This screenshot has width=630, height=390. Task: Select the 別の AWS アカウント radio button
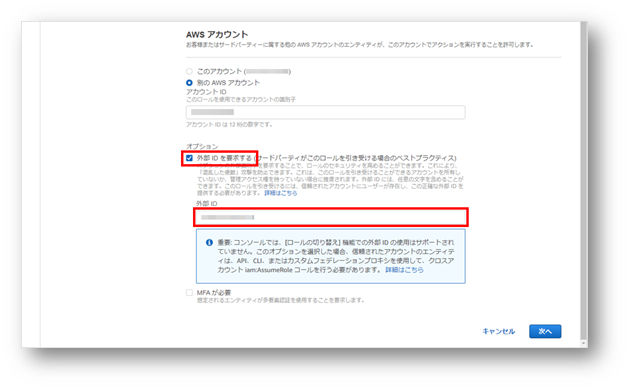tap(189, 83)
